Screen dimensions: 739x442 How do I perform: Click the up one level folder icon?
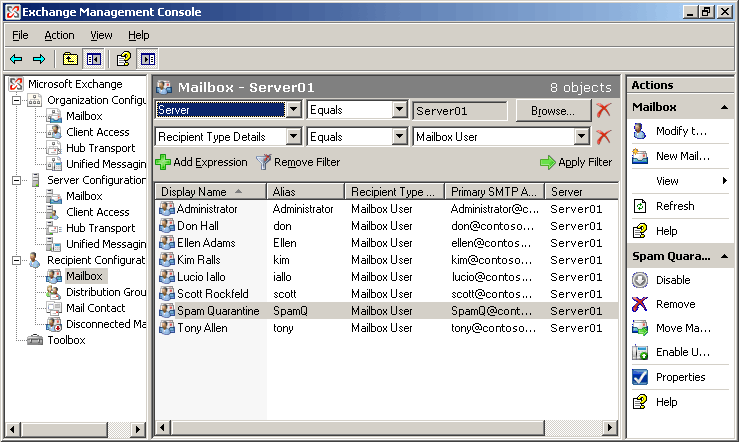point(69,59)
